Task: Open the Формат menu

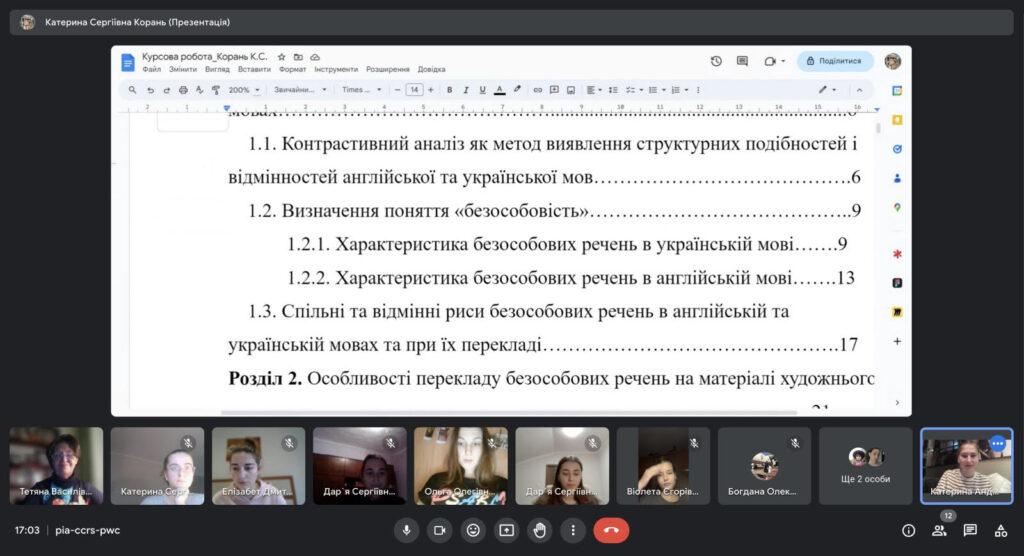Action: pyautogui.click(x=293, y=70)
